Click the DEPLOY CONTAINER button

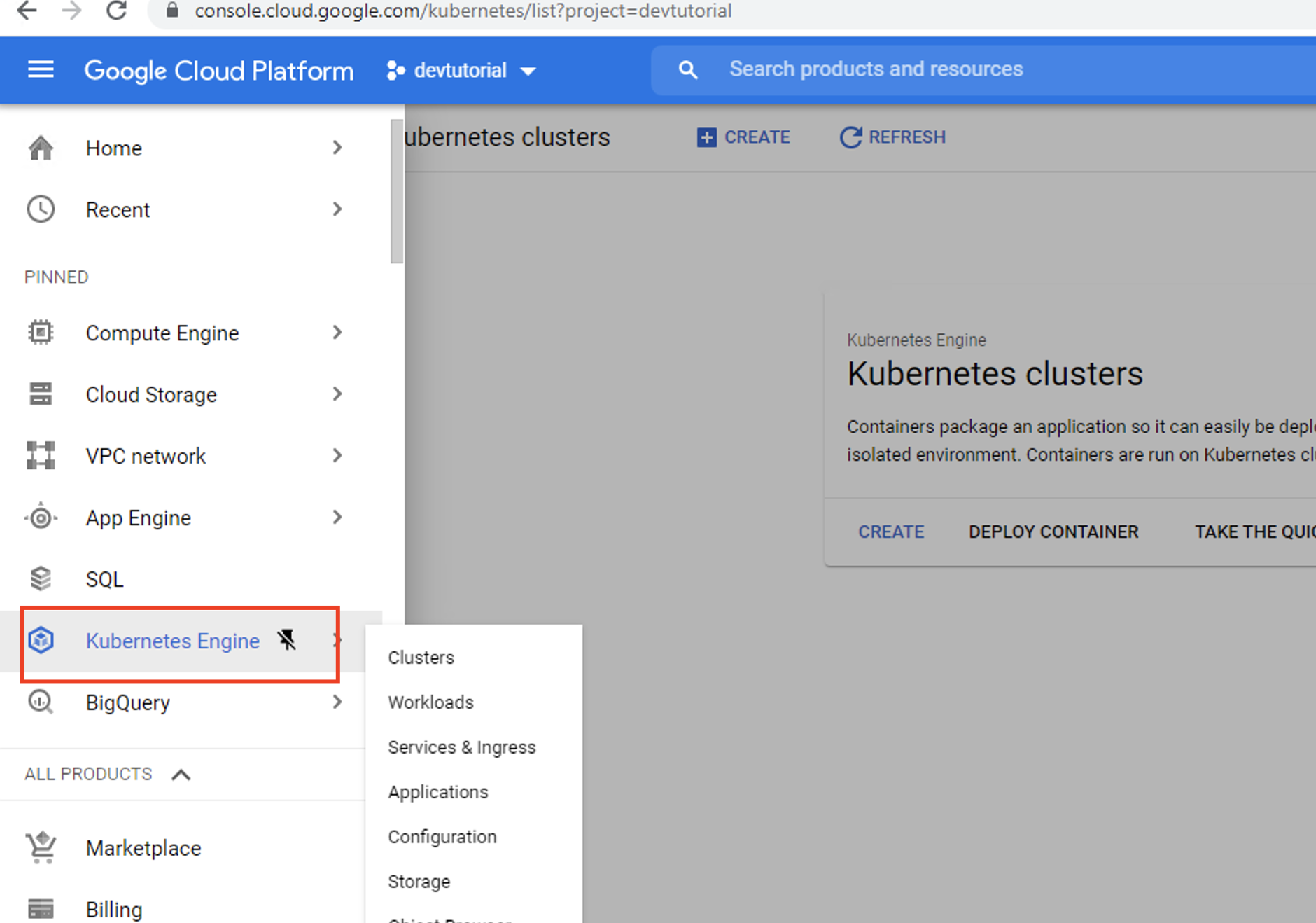[1053, 532]
